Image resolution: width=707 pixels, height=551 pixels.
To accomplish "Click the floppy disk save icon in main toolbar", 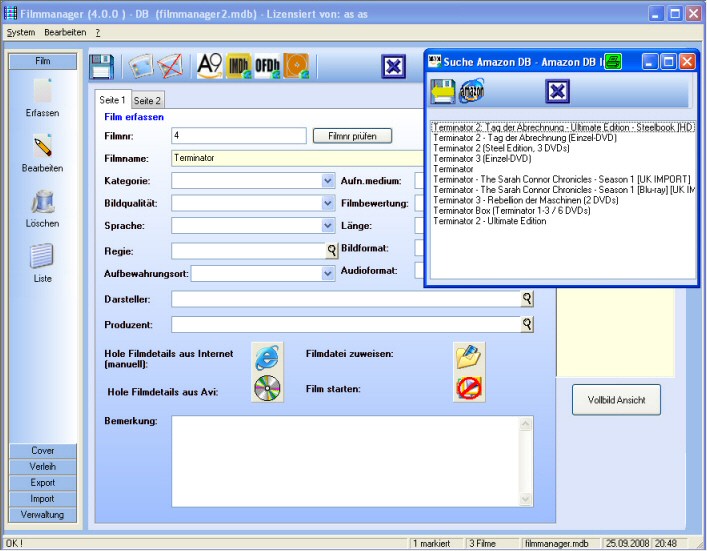I will (102, 67).
